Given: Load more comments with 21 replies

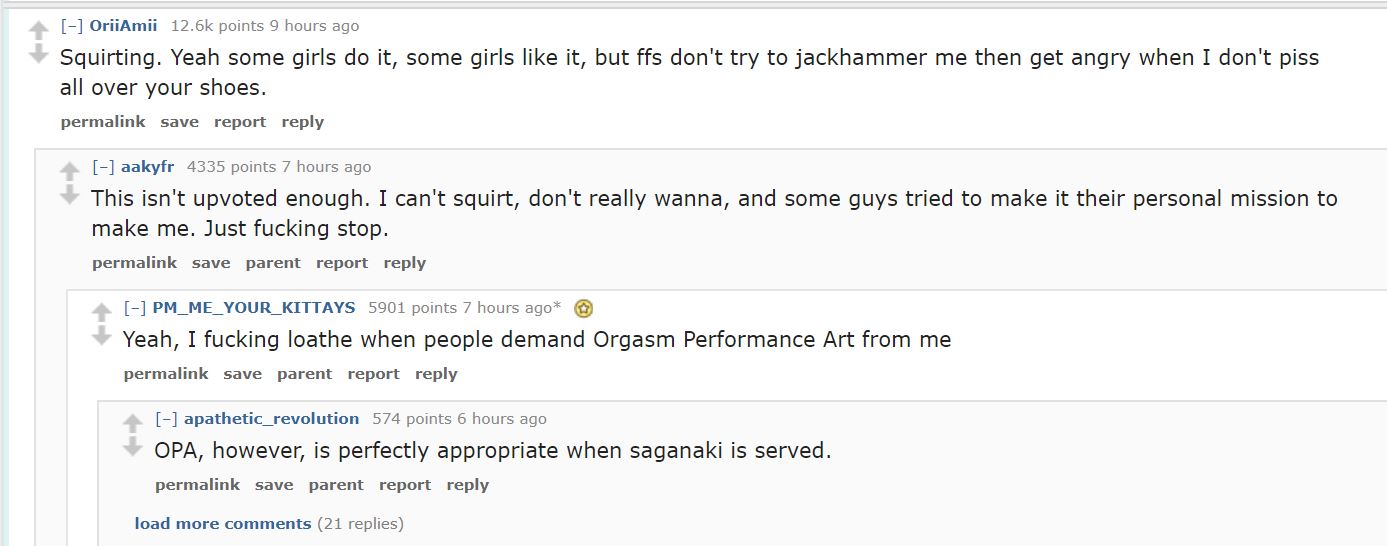Looking at the screenshot, I should click(222, 524).
